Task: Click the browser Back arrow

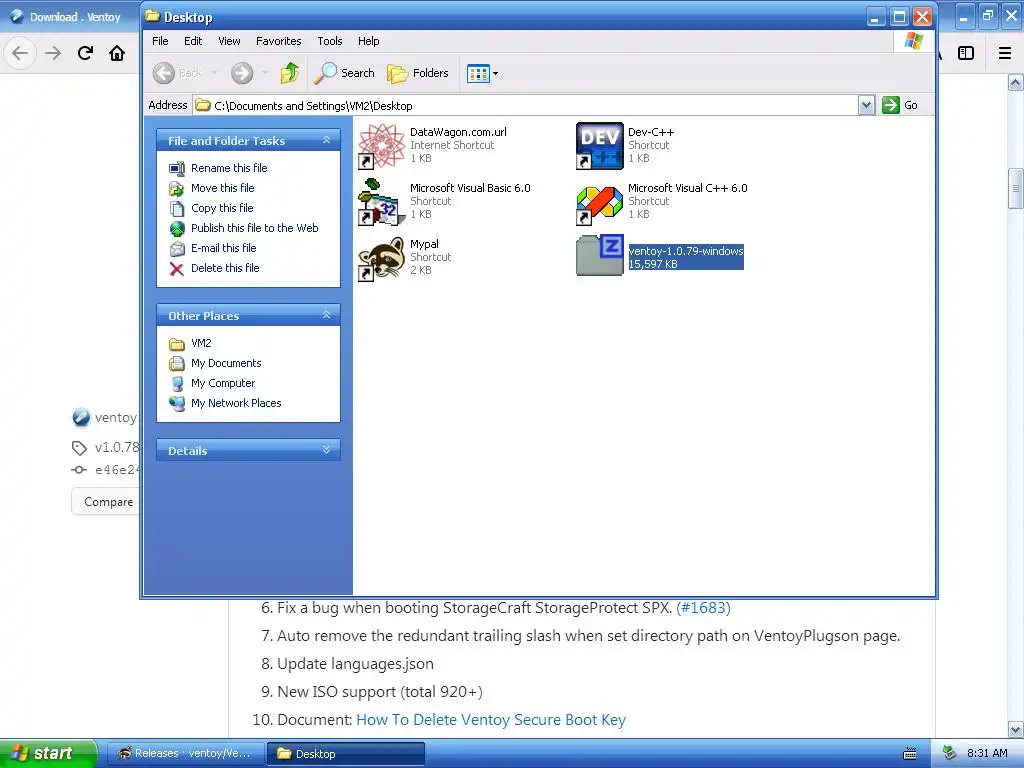Action: pyautogui.click(x=20, y=53)
